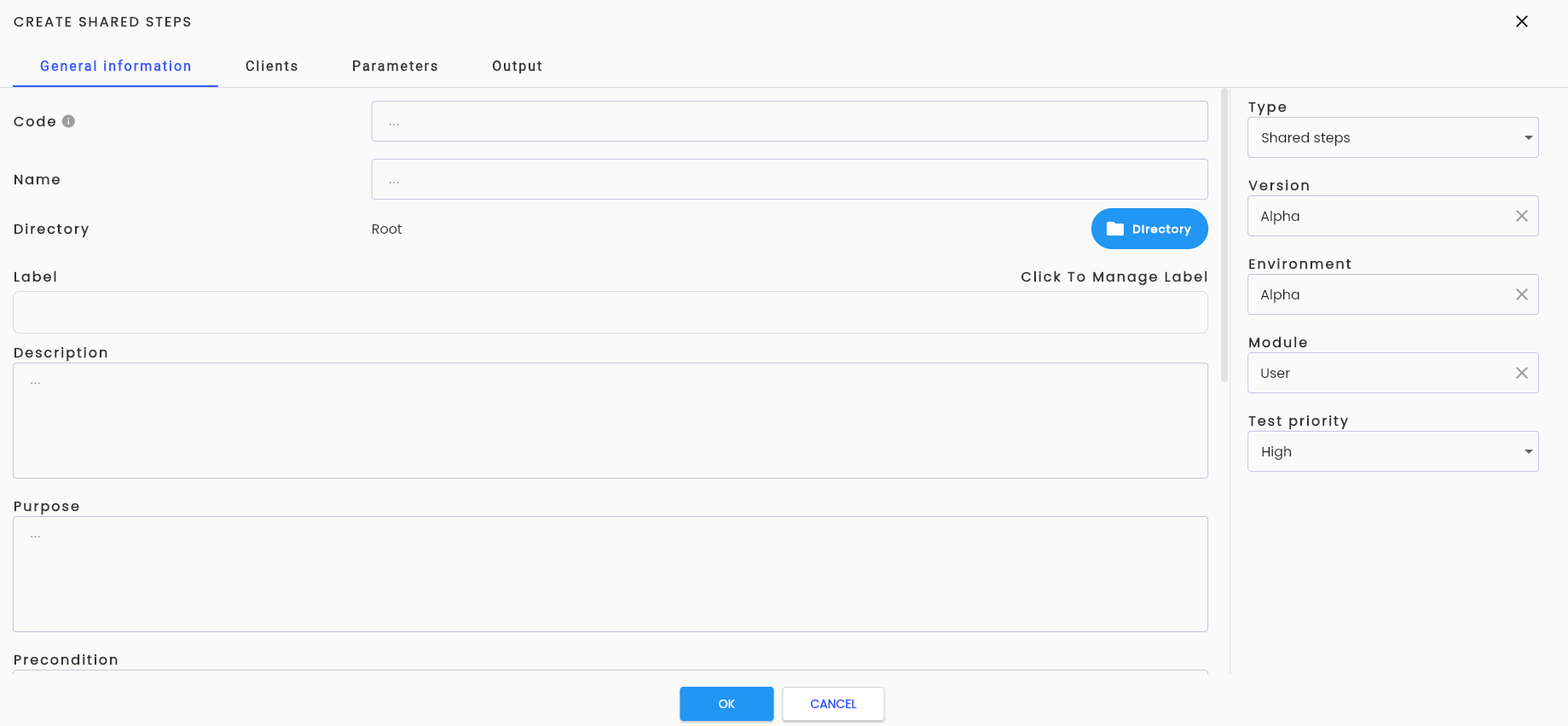1568x726 pixels.
Task: Open the Test priority dropdown arrow
Action: tap(1528, 451)
